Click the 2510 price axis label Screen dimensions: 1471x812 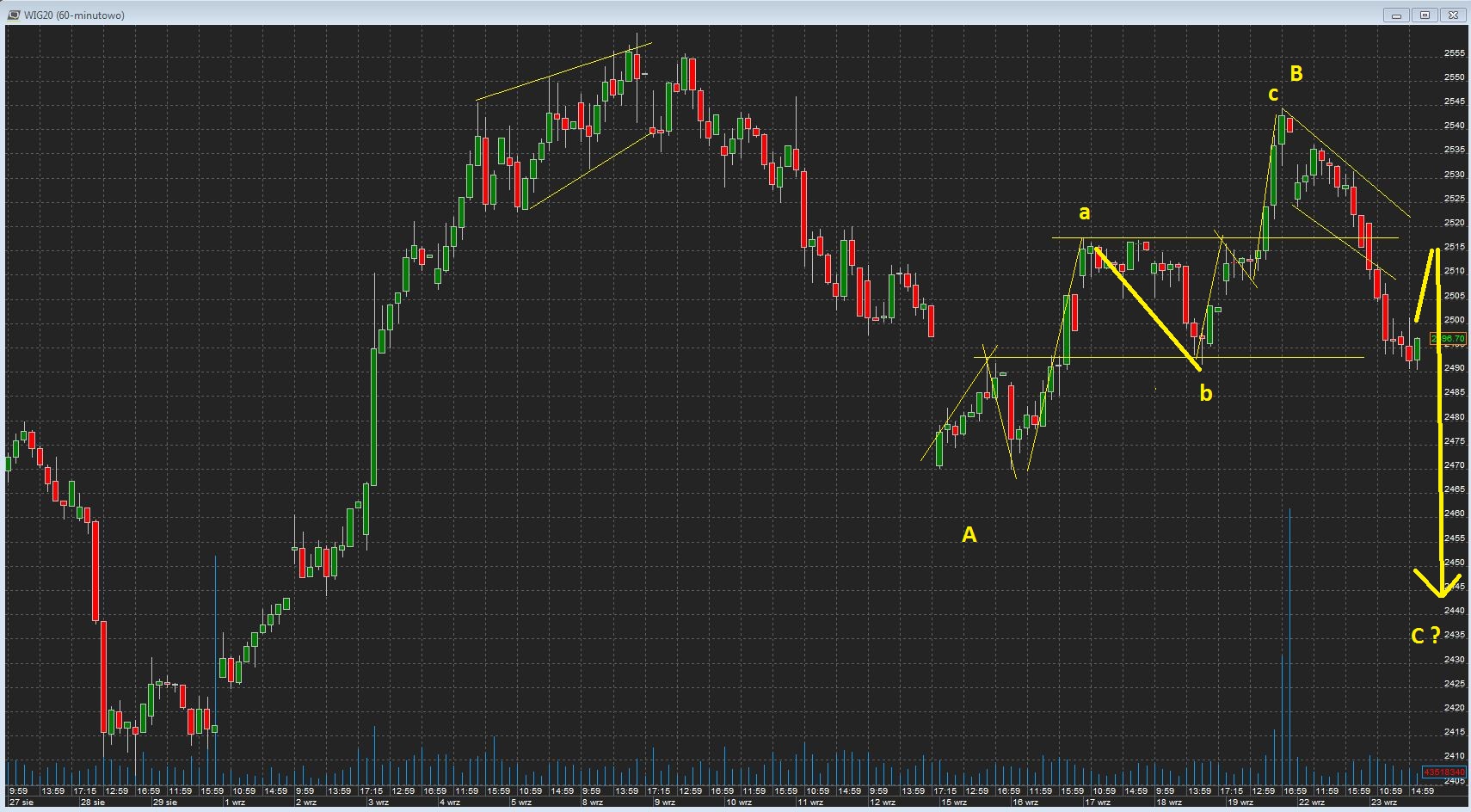tap(1454, 271)
